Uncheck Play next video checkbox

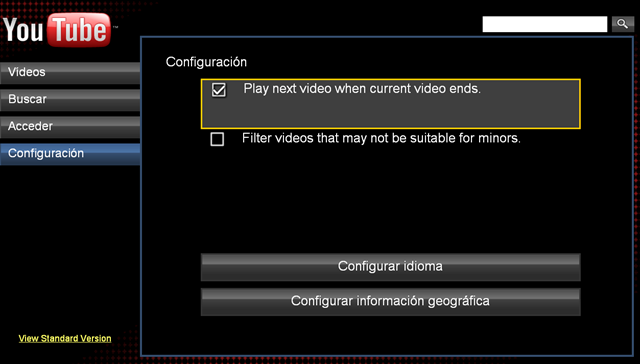[219, 90]
